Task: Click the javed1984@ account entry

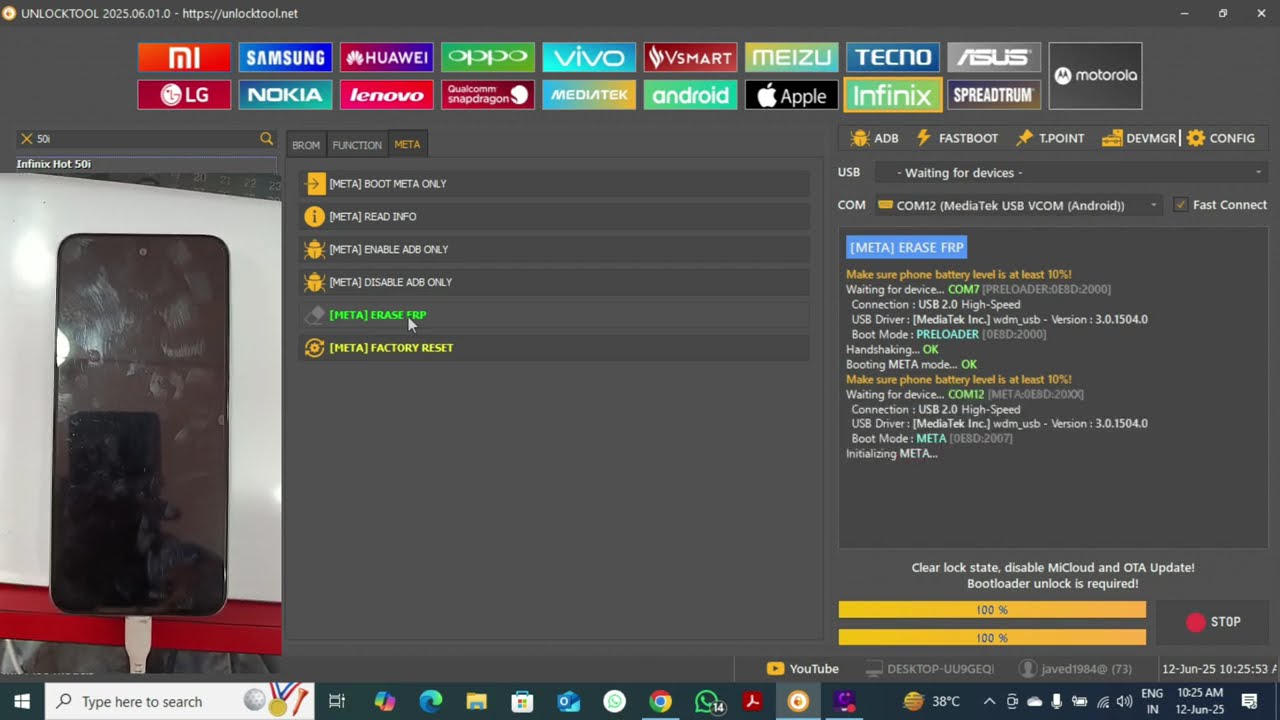Action: coord(1075,669)
